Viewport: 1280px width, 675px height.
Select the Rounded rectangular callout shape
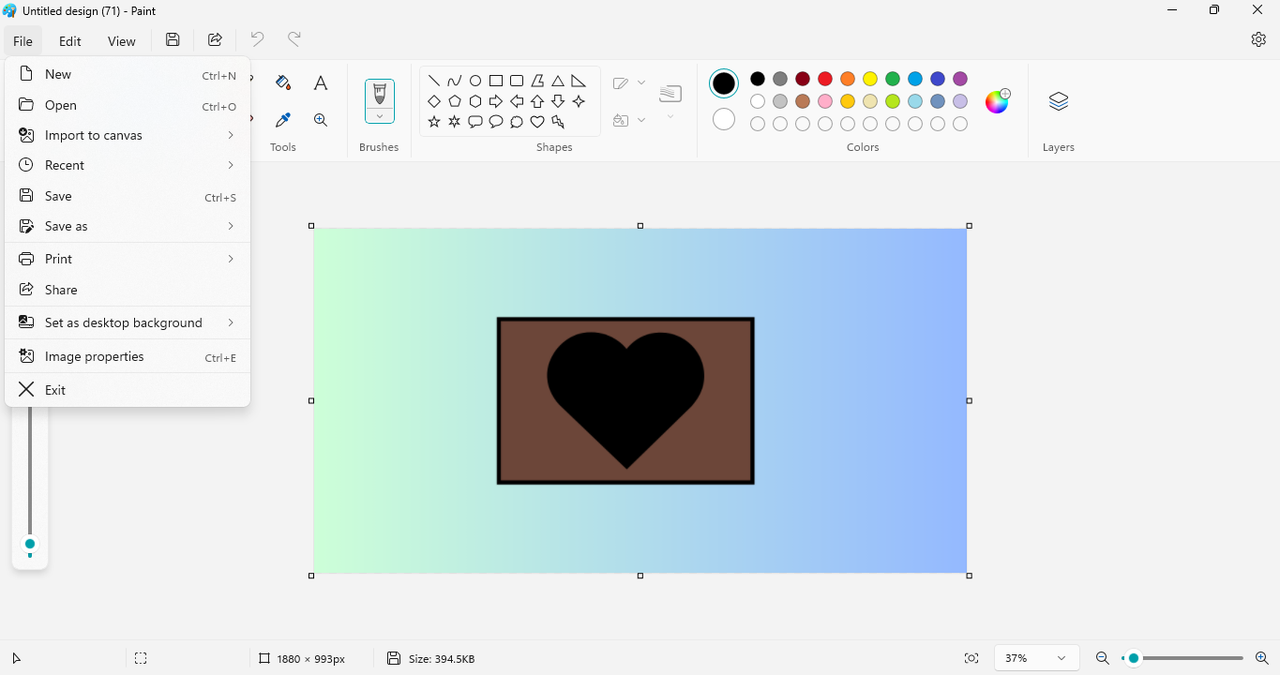coord(476,122)
